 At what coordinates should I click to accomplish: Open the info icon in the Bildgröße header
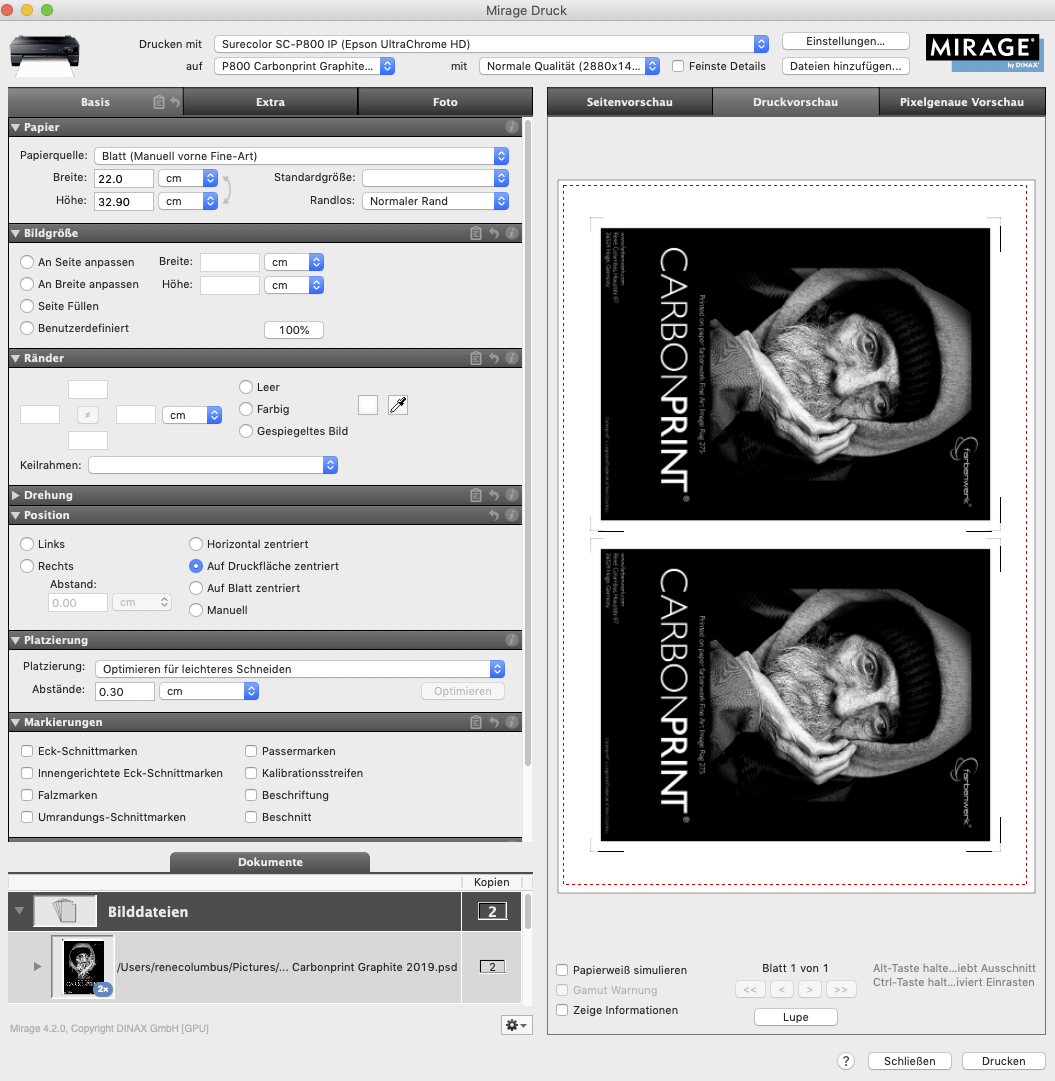(x=512, y=233)
